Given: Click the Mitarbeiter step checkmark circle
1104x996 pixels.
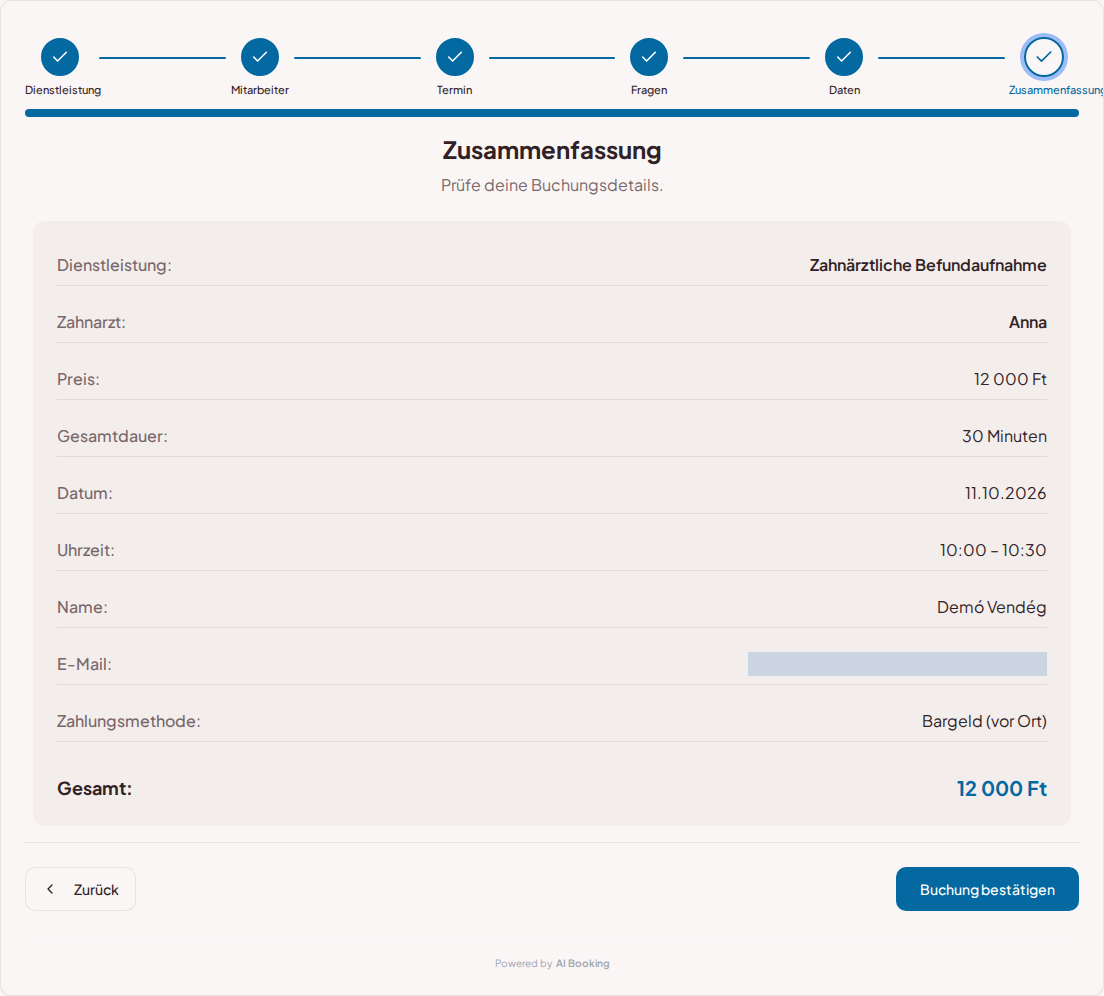Looking at the screenshot, I should pyautogui.click(x=260, y=57).
